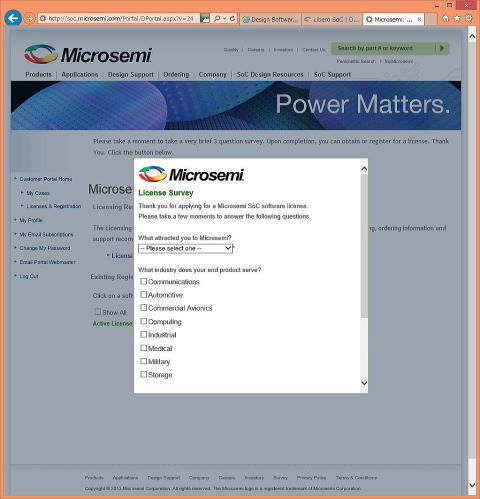
Task: Click the browser forward arrow button
Action: pos(30,18)
